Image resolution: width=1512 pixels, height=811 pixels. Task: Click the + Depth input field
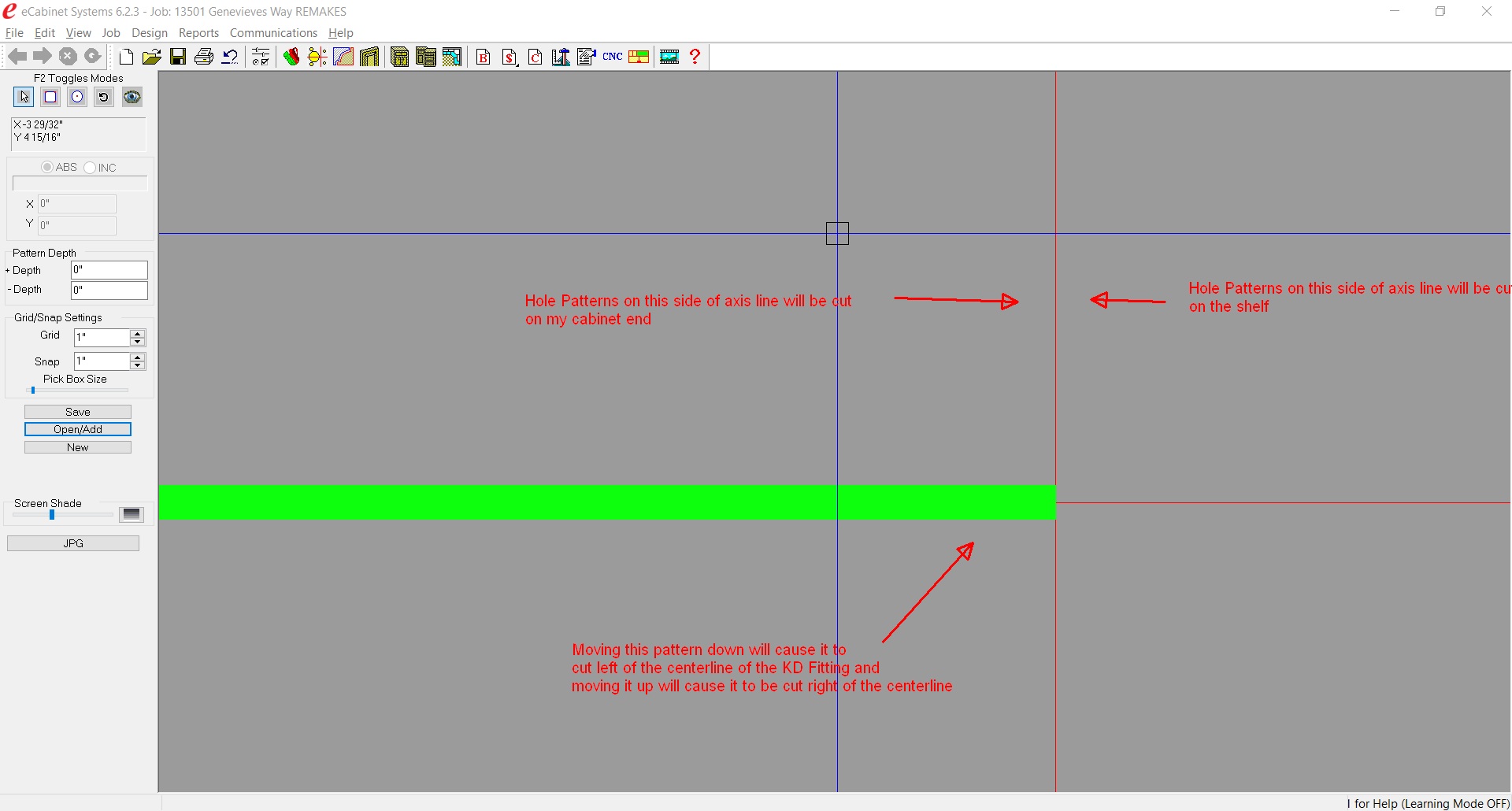pyautogui.click(x=109, y=270)
